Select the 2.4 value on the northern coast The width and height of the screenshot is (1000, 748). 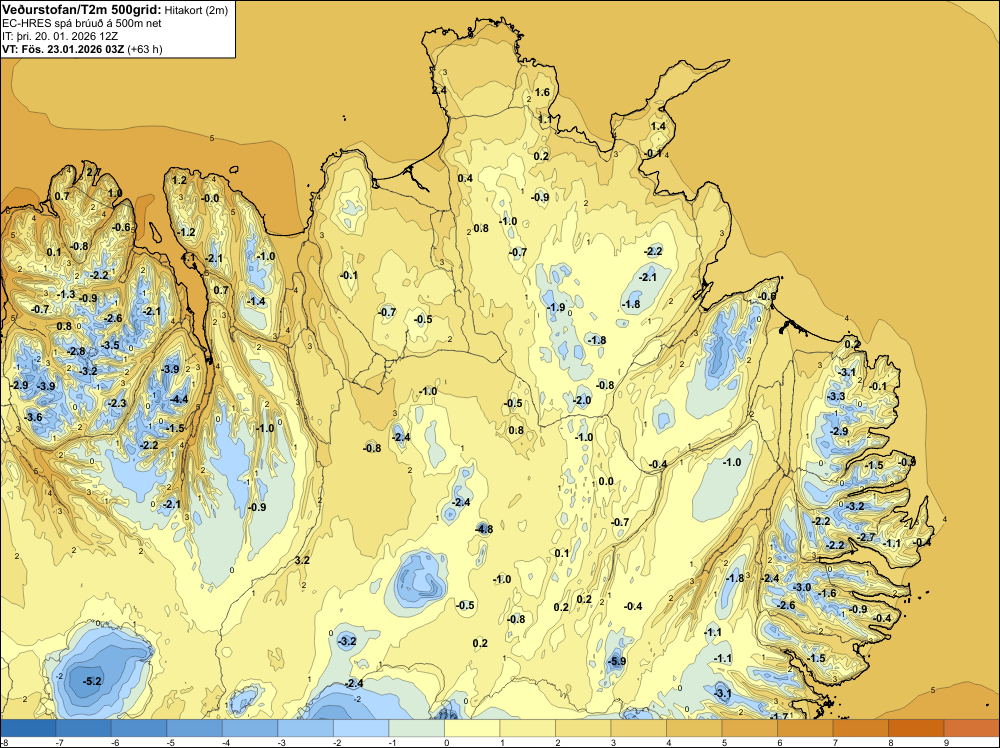(x=439, y=91)
